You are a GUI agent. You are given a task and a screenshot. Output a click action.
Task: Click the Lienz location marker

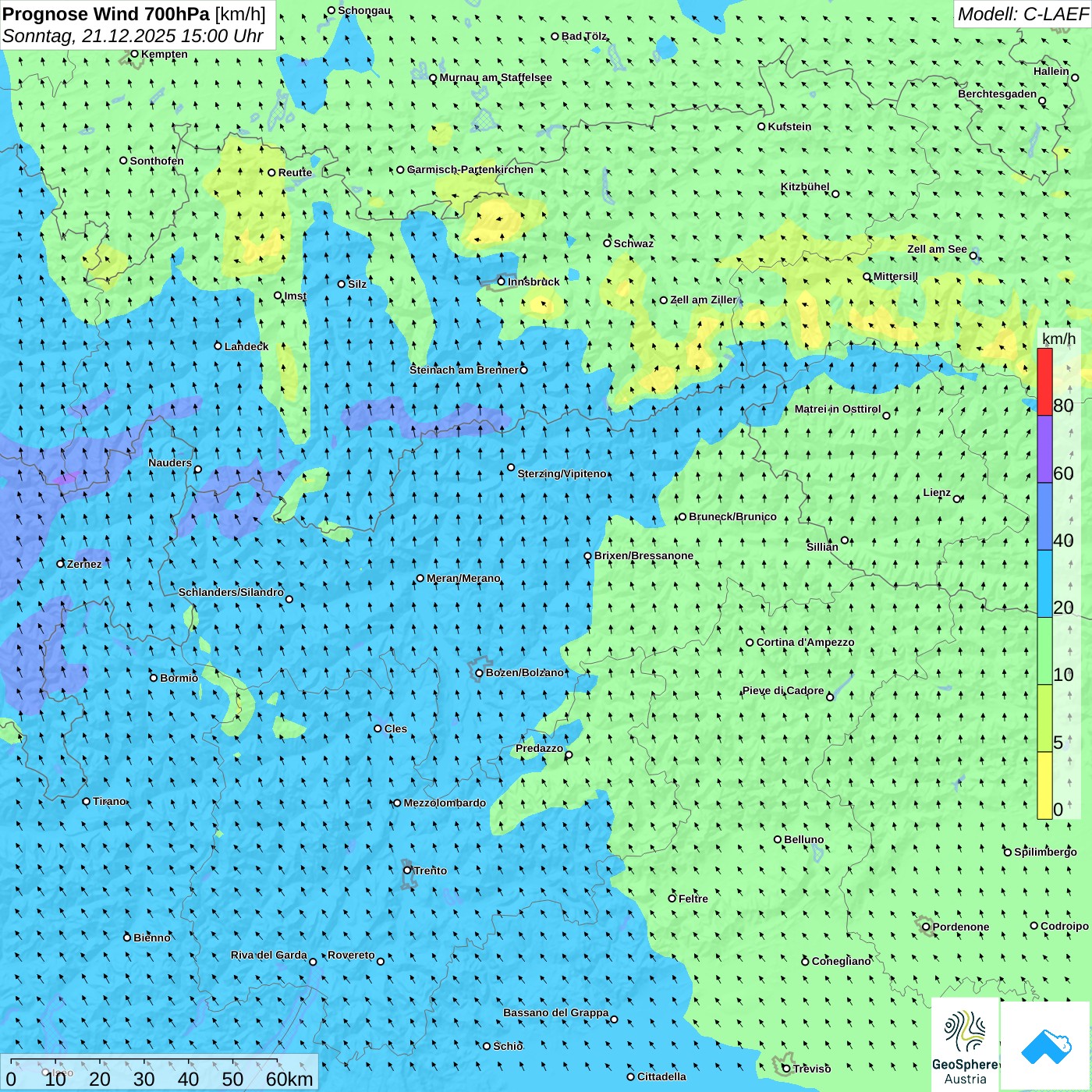[957, 499]
